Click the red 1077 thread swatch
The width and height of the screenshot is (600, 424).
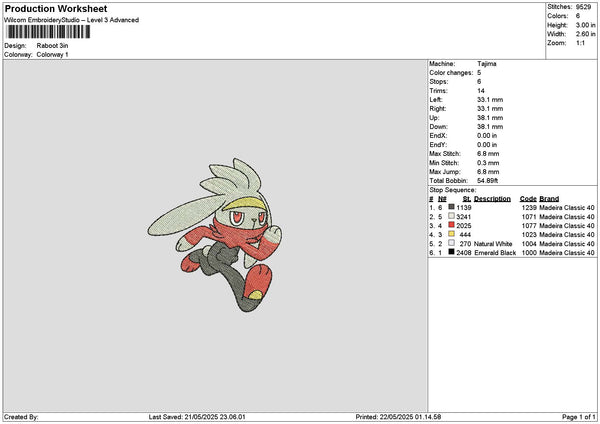[x=452, y=225]
